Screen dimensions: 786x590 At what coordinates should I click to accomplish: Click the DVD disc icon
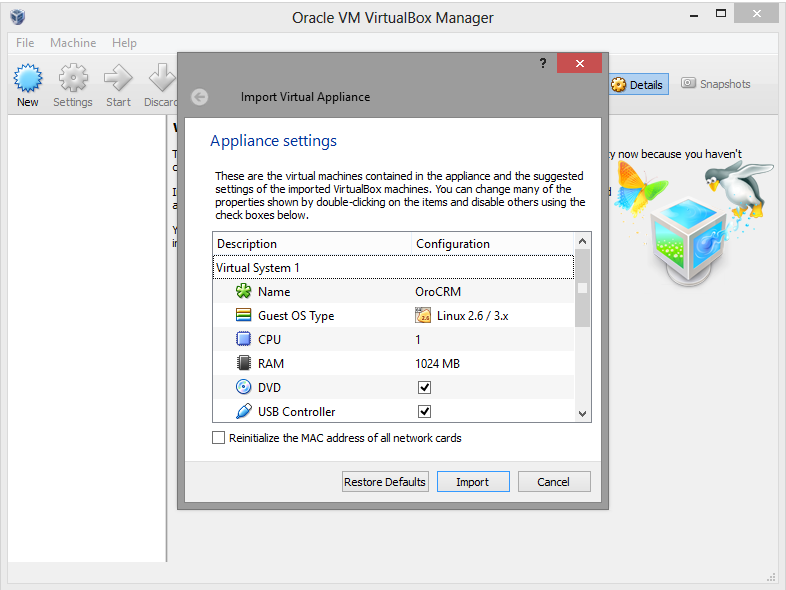coord(244,387)
